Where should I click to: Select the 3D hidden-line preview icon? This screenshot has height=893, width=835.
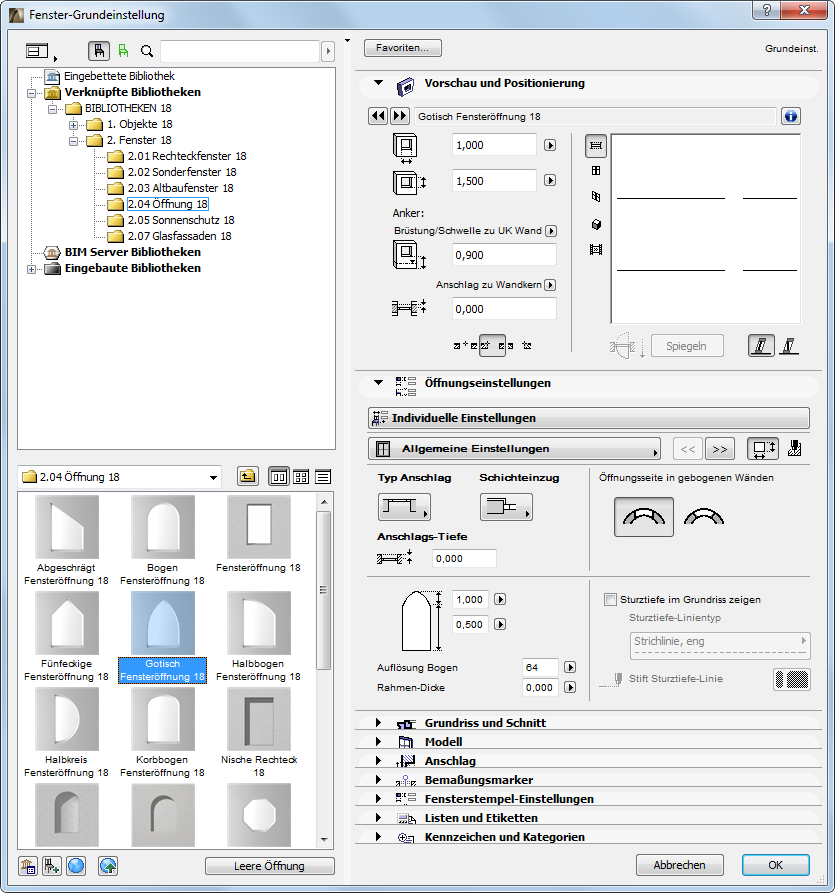596,197
